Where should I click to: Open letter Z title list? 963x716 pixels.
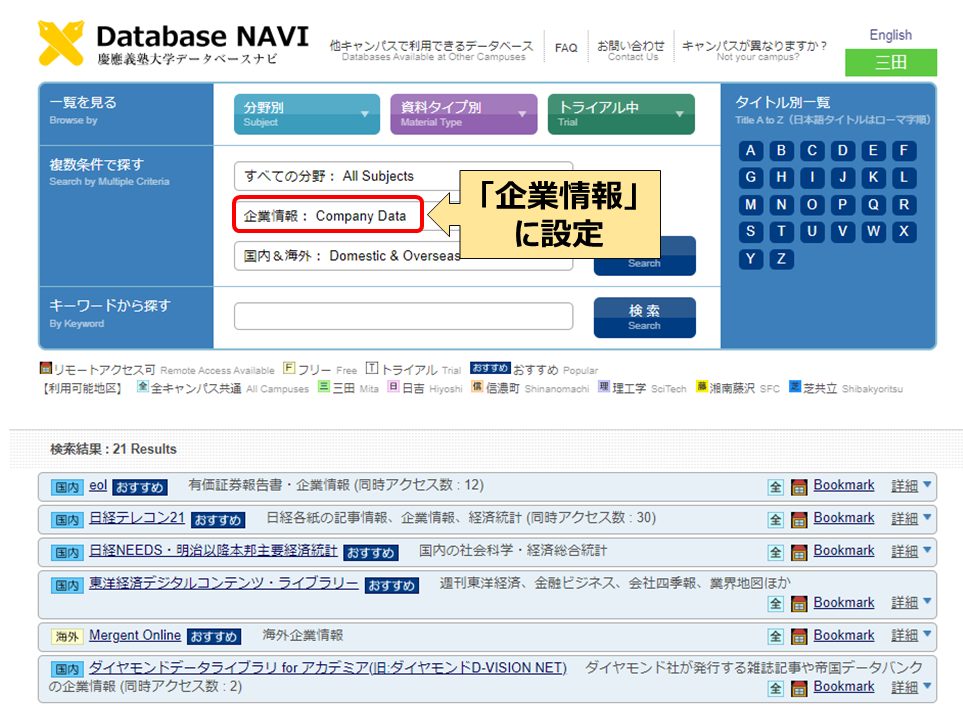[x=781, y=259]
